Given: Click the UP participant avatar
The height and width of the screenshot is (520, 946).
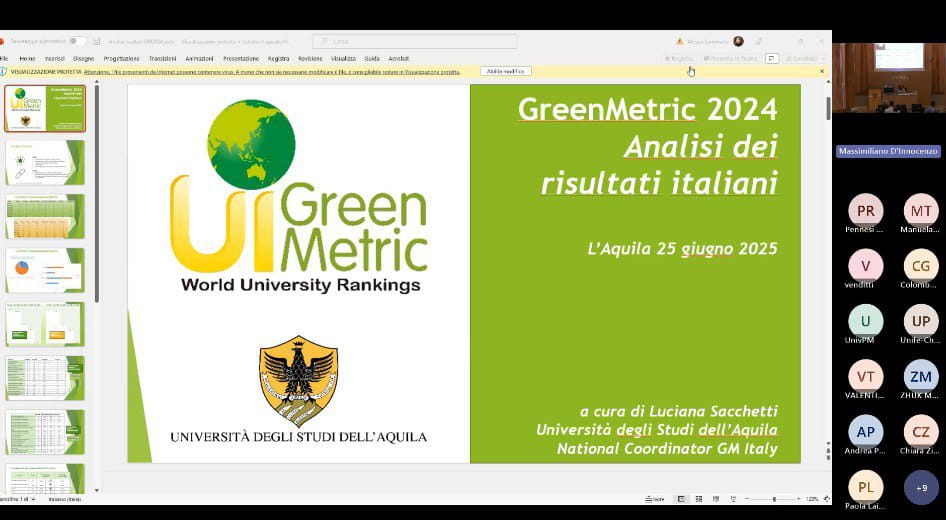Looking at the screenshot, I should pyautogui.click(x=921, y=321).
